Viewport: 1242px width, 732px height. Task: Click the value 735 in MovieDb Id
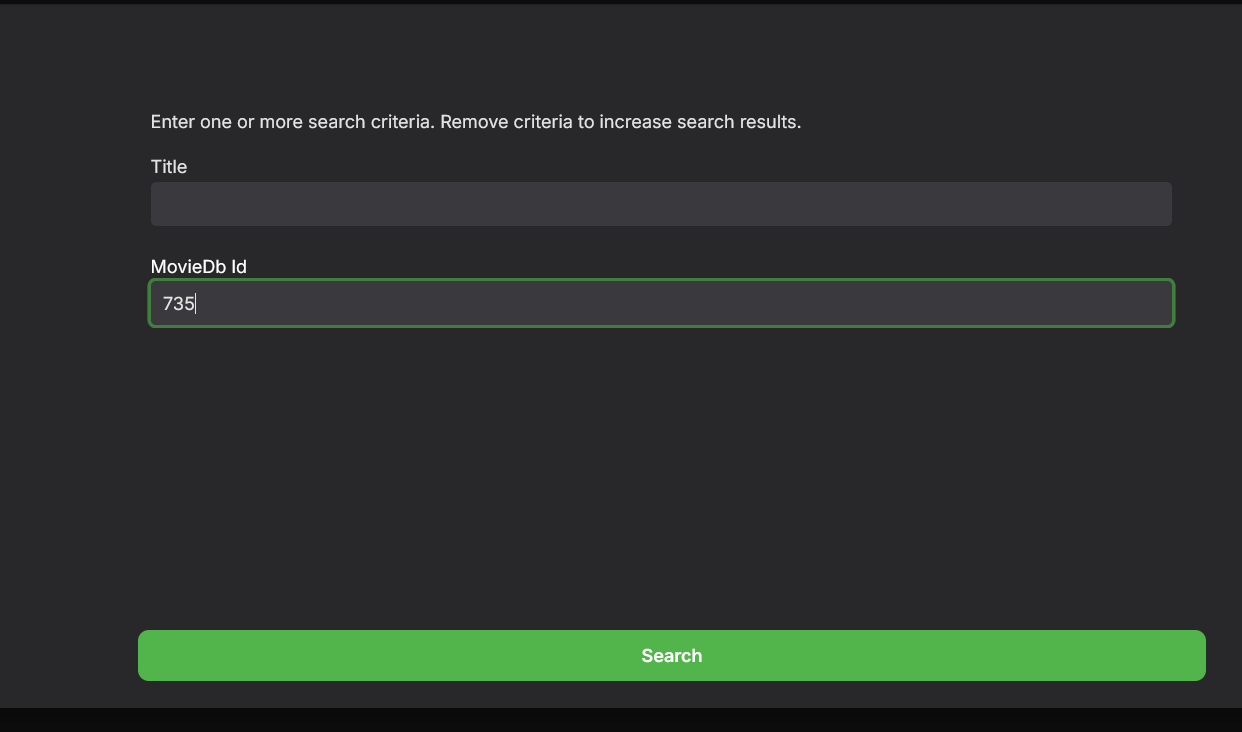[x=178, y=304]
